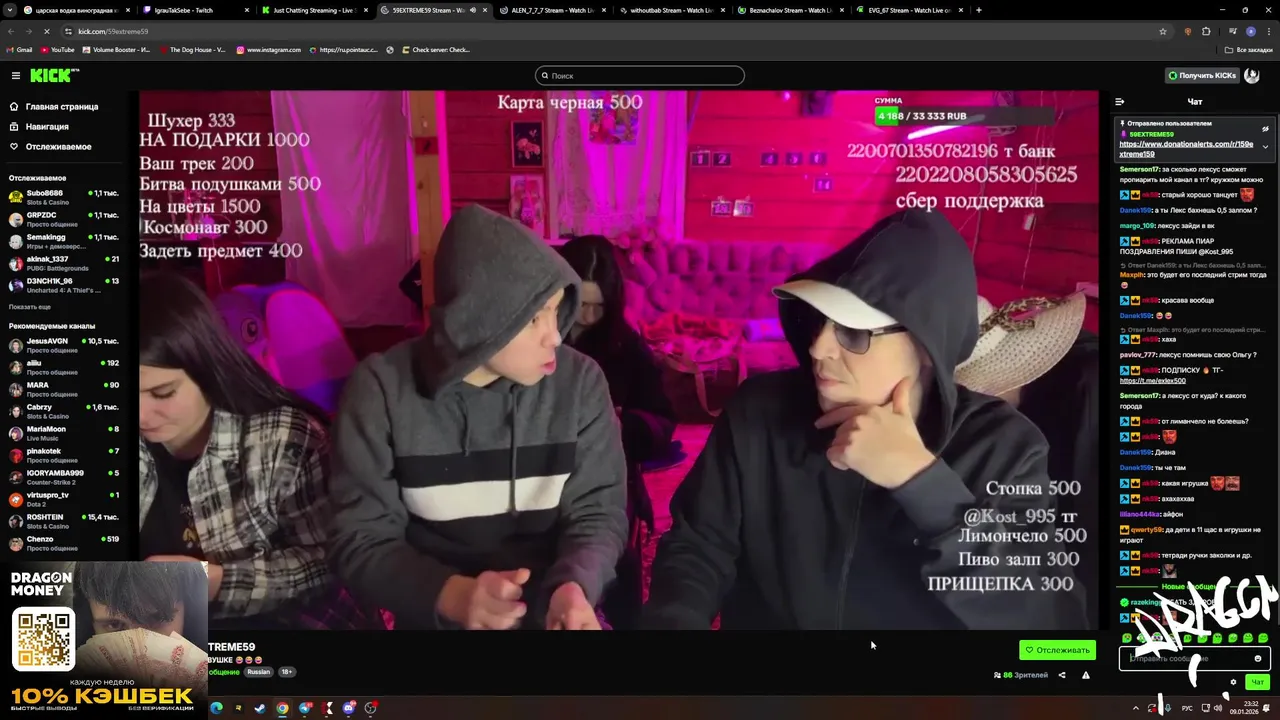Bookmark this page with star icon
Image resolution: width=1280 pixels, height=720 pixels.
(x=1163, y=31)
